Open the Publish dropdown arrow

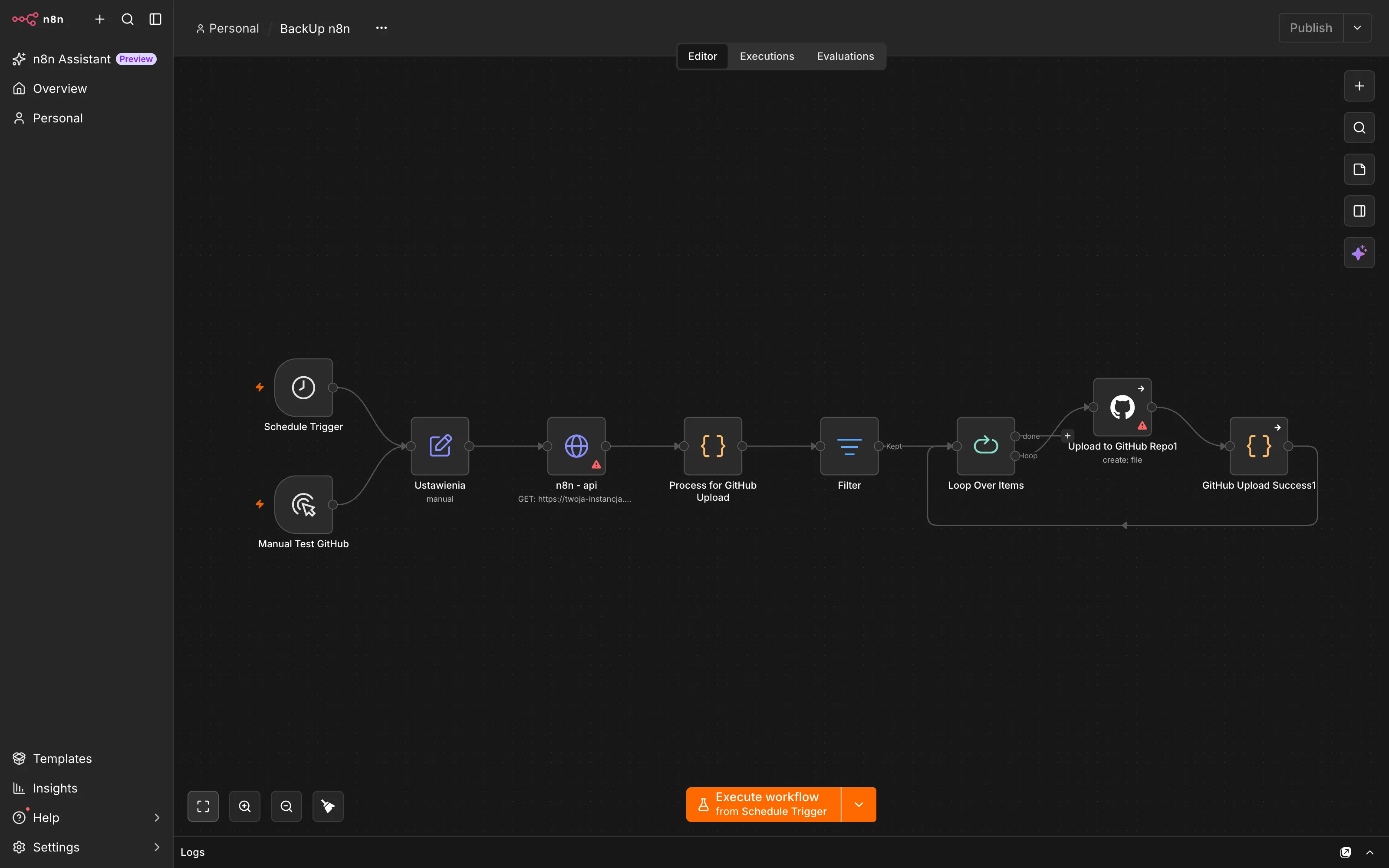(x=1357, y=27)
